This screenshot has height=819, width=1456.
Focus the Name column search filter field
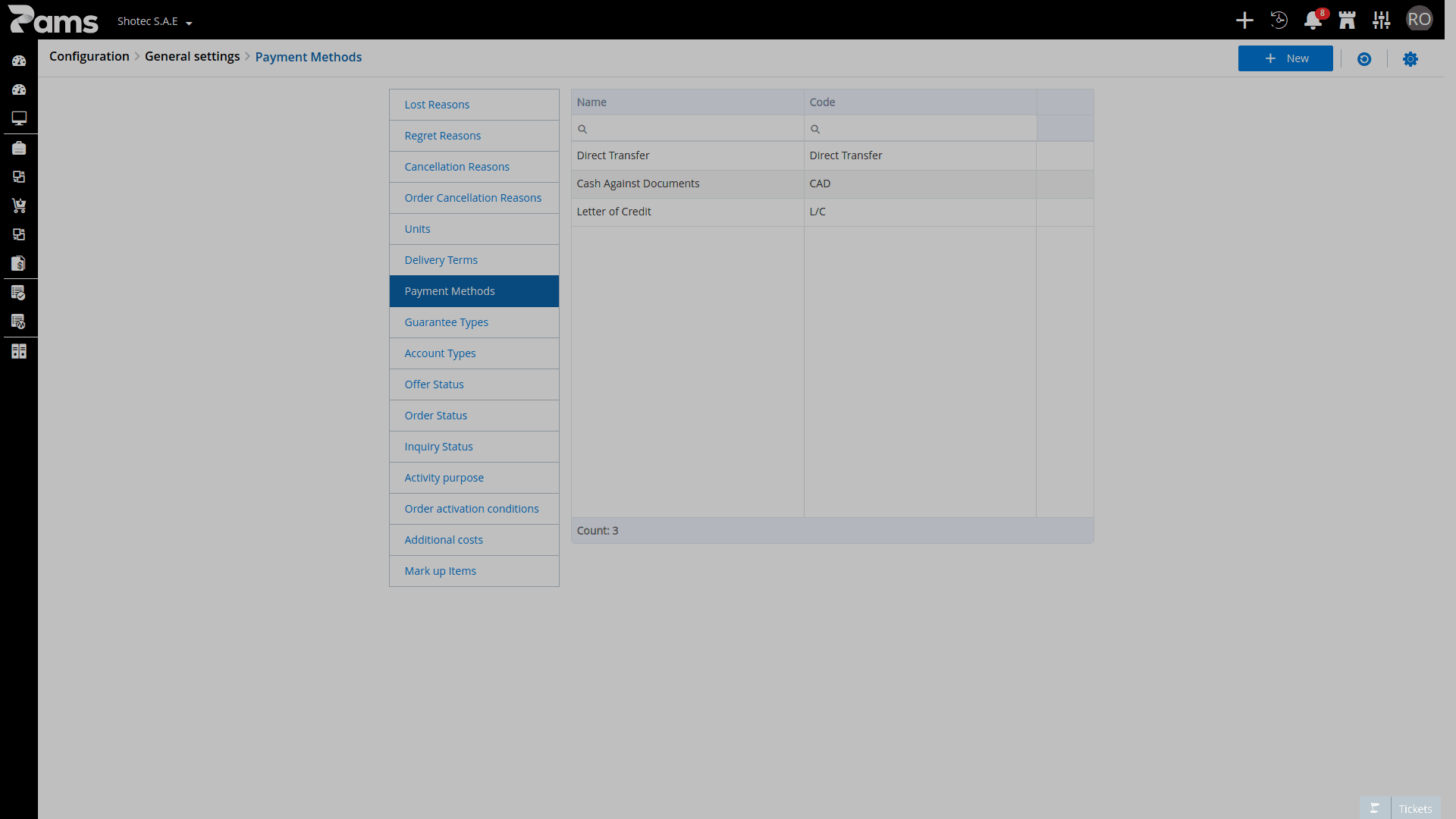pyautogui.click(x=687, y=129)
